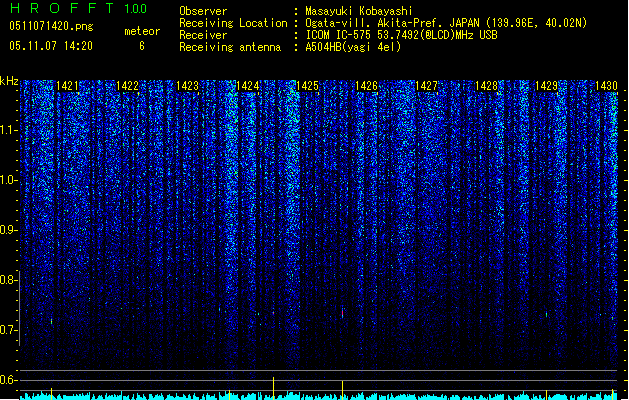
Task: Click the 0.9 kHz frequency label
Action: click(8, 230)
